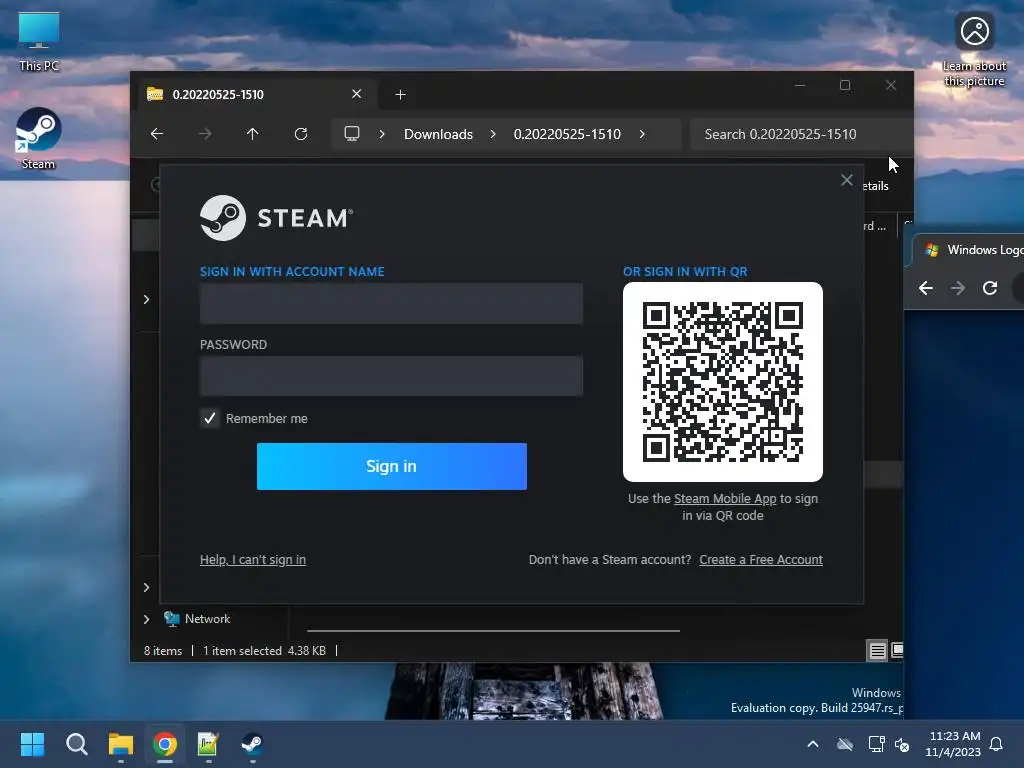Open Steam from the taskbar
This screenshot has width=1024, height=768.
click(x=252, y=744)
